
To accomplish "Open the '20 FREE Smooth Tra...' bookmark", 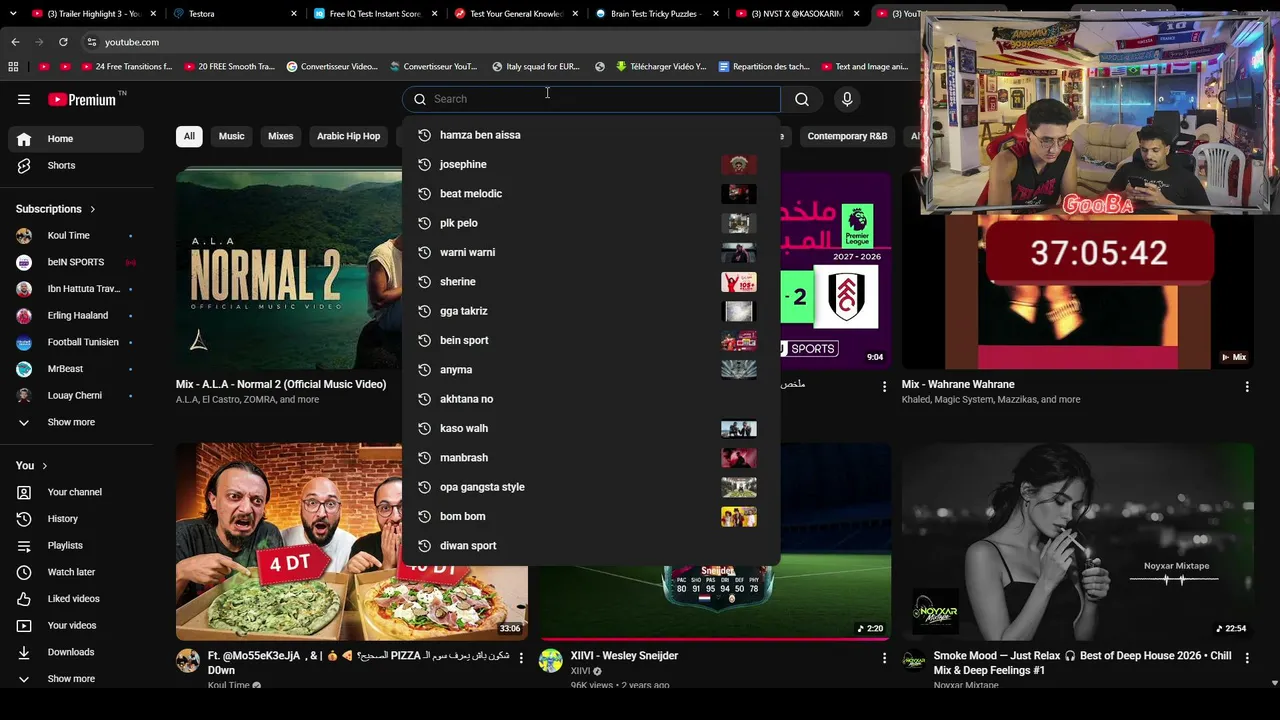I will tap(229, 67).
